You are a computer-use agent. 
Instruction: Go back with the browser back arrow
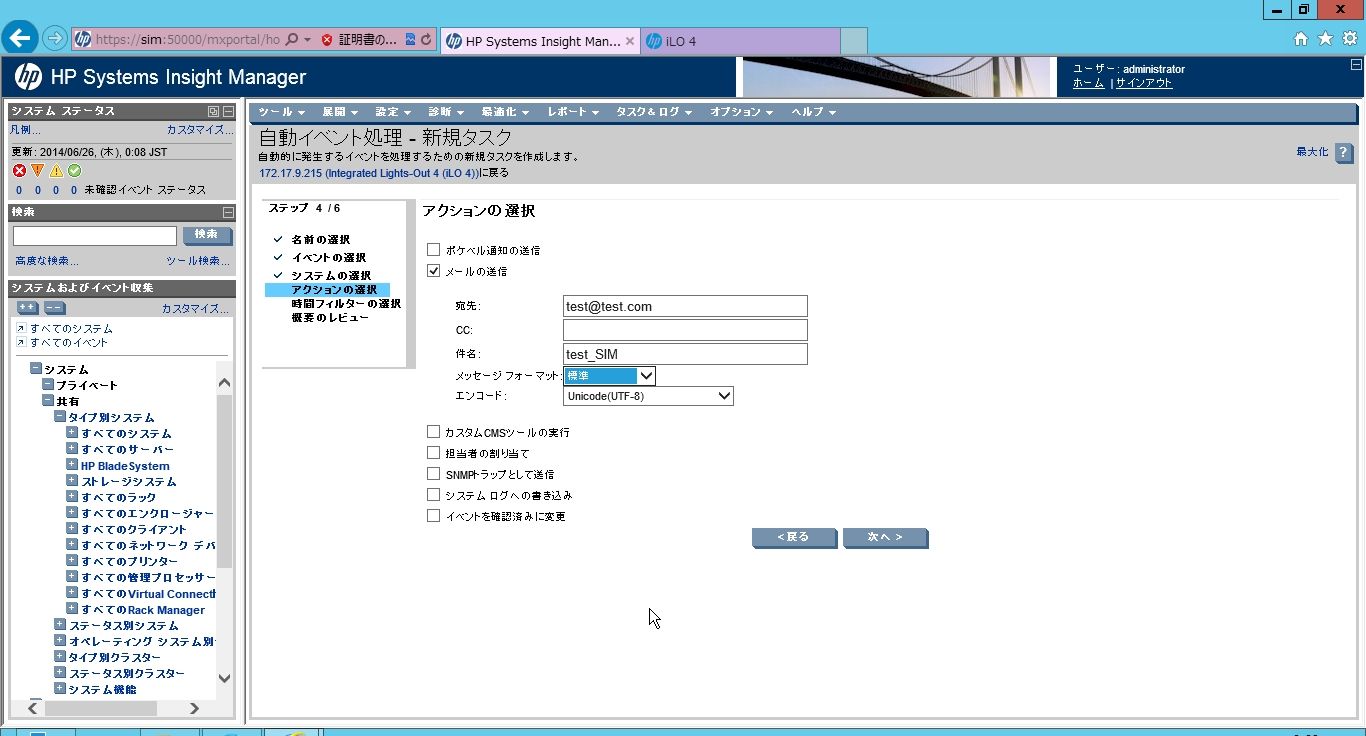21,39
